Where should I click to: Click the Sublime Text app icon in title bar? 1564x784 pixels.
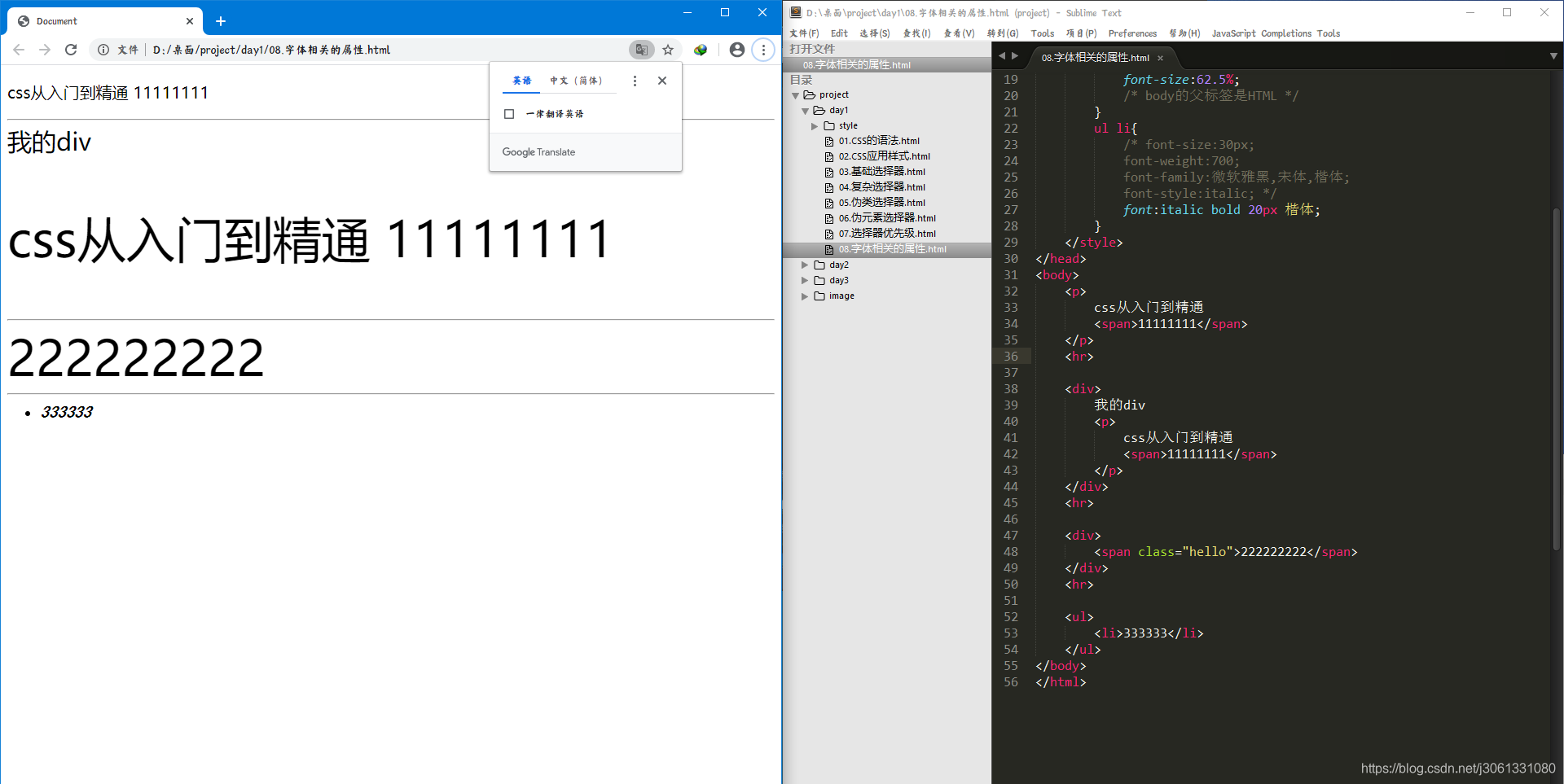(x=796, y=12)
